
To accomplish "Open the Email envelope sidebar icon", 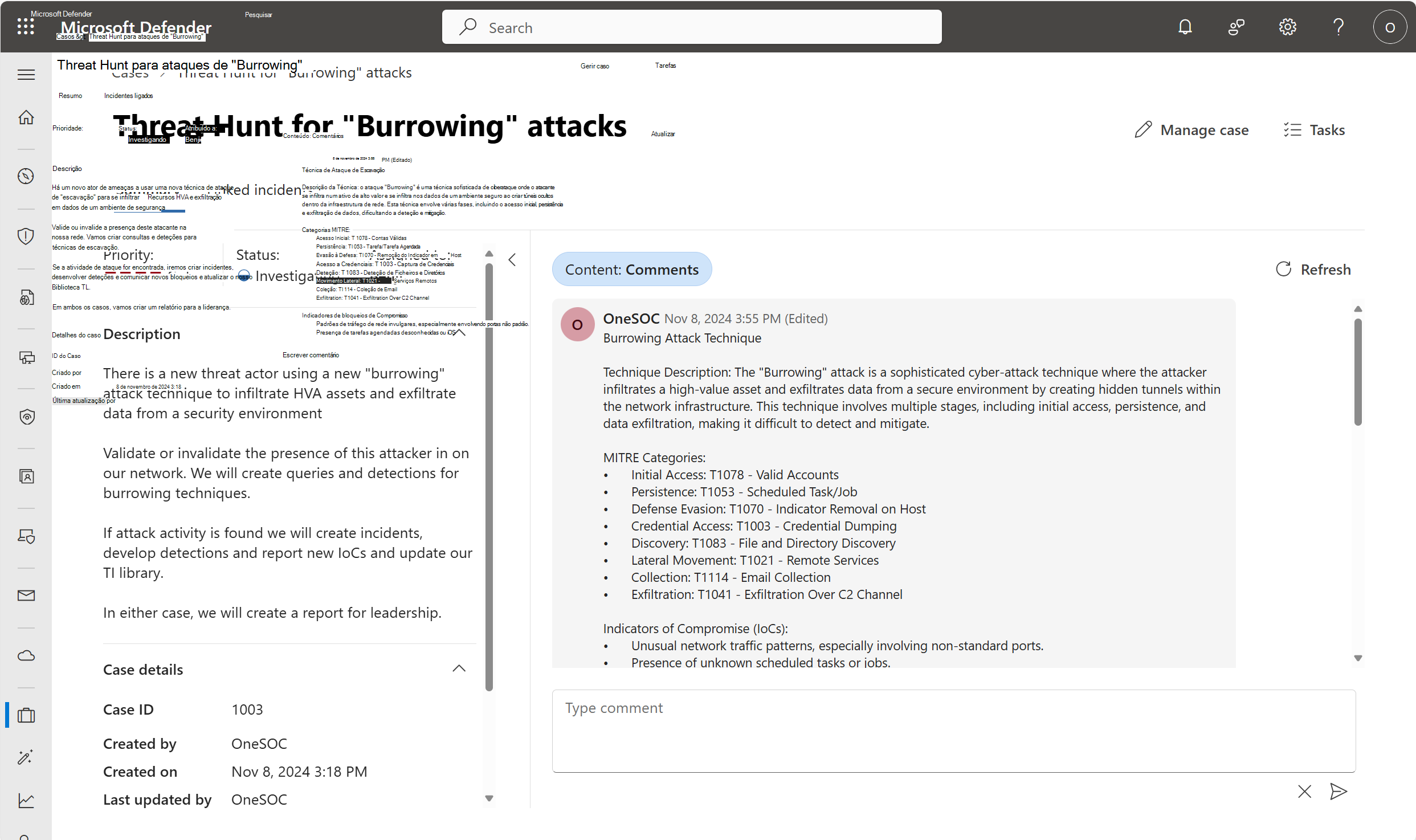I will (x=26, y=596).
